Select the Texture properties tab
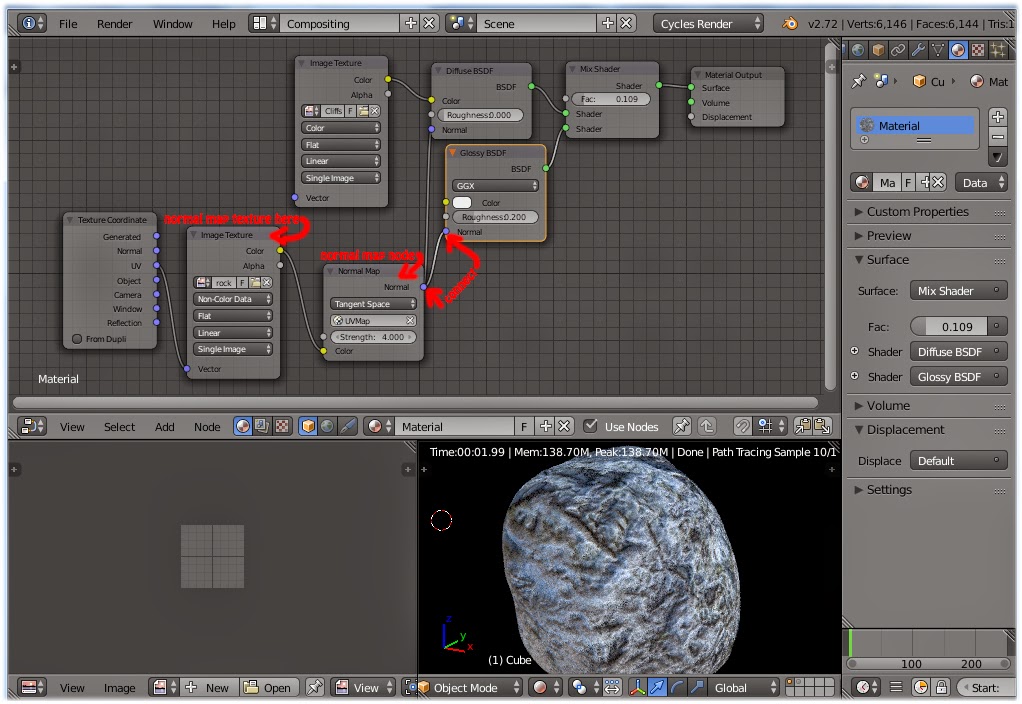Screen dimensions: 1022x704 point(978,49)
